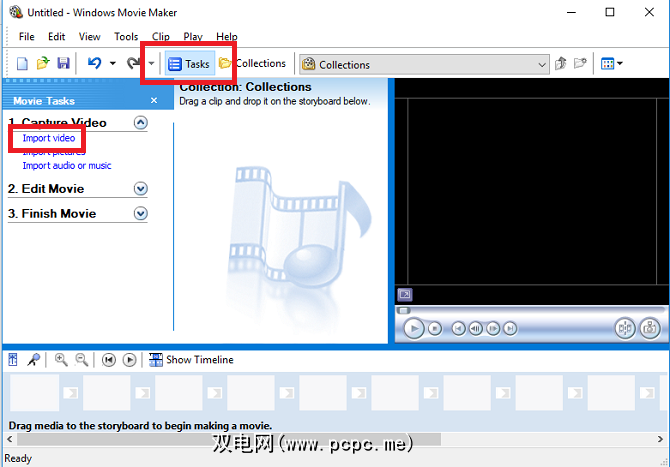Click the Movie Maker title bar app icon

16,12
